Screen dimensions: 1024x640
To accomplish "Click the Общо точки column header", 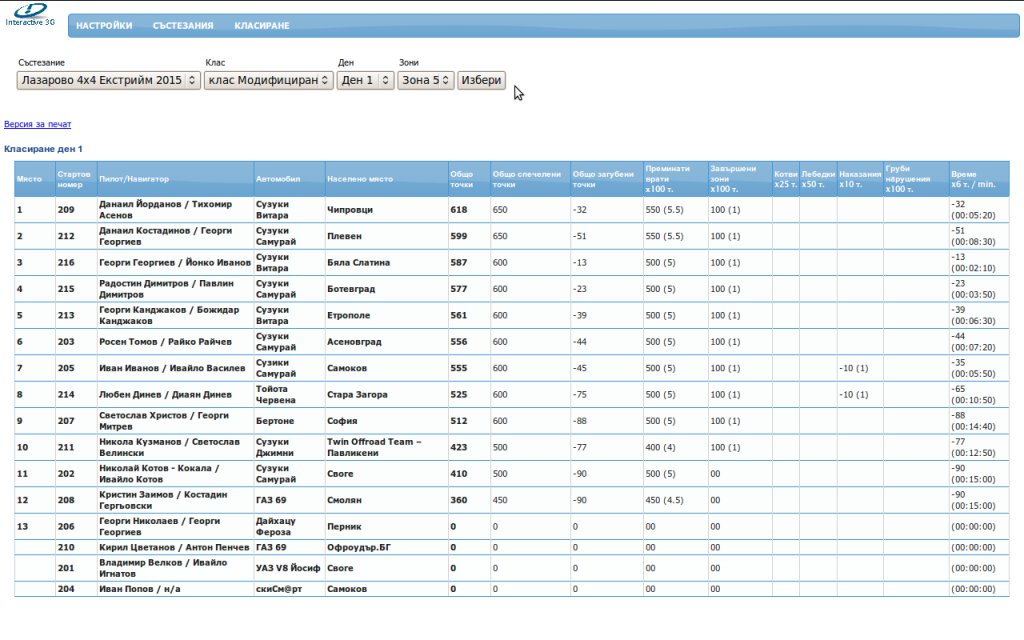I will pos(462,179).
